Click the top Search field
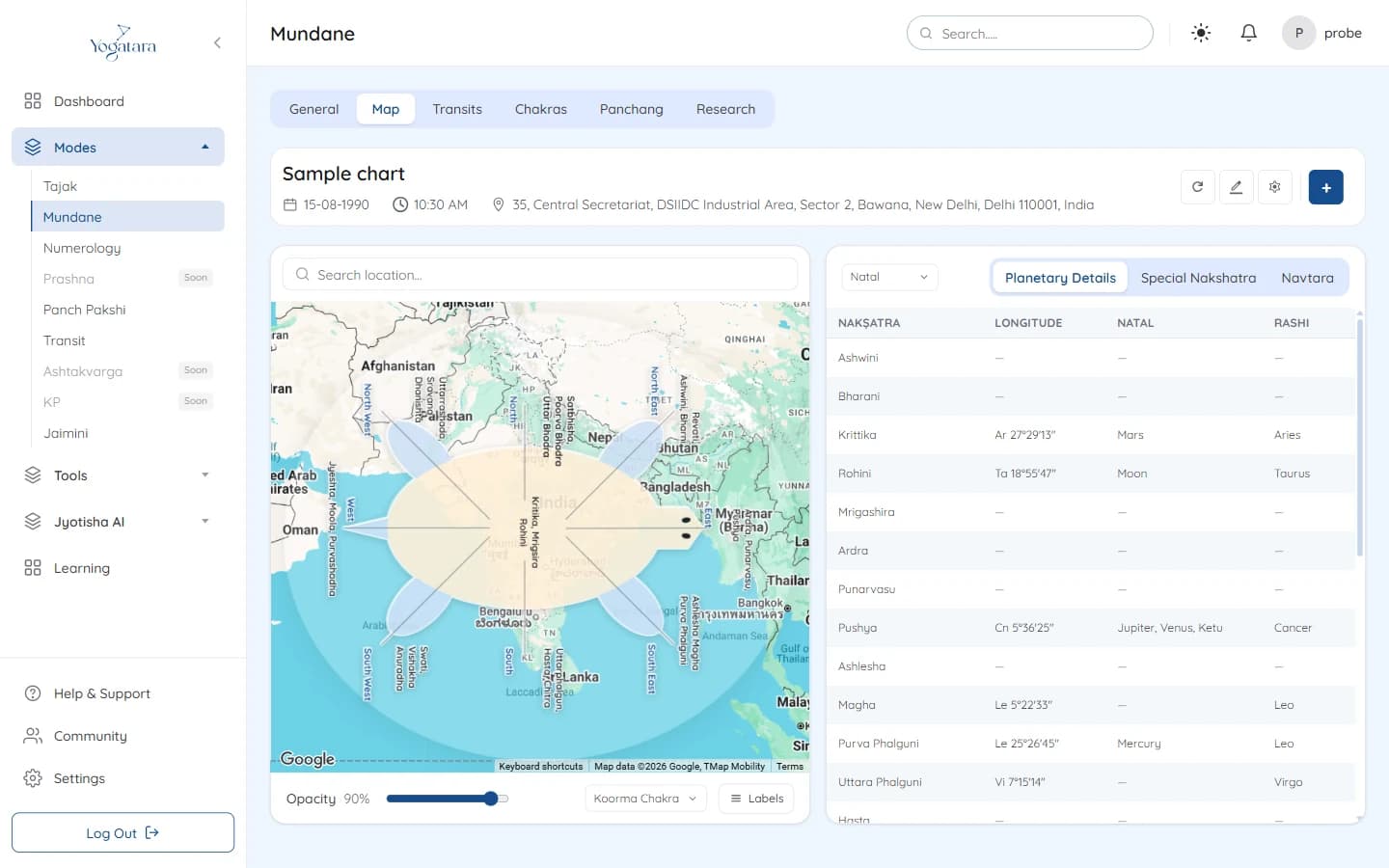This screenshot has width=1389, height=868. (x=1029, y=33)
